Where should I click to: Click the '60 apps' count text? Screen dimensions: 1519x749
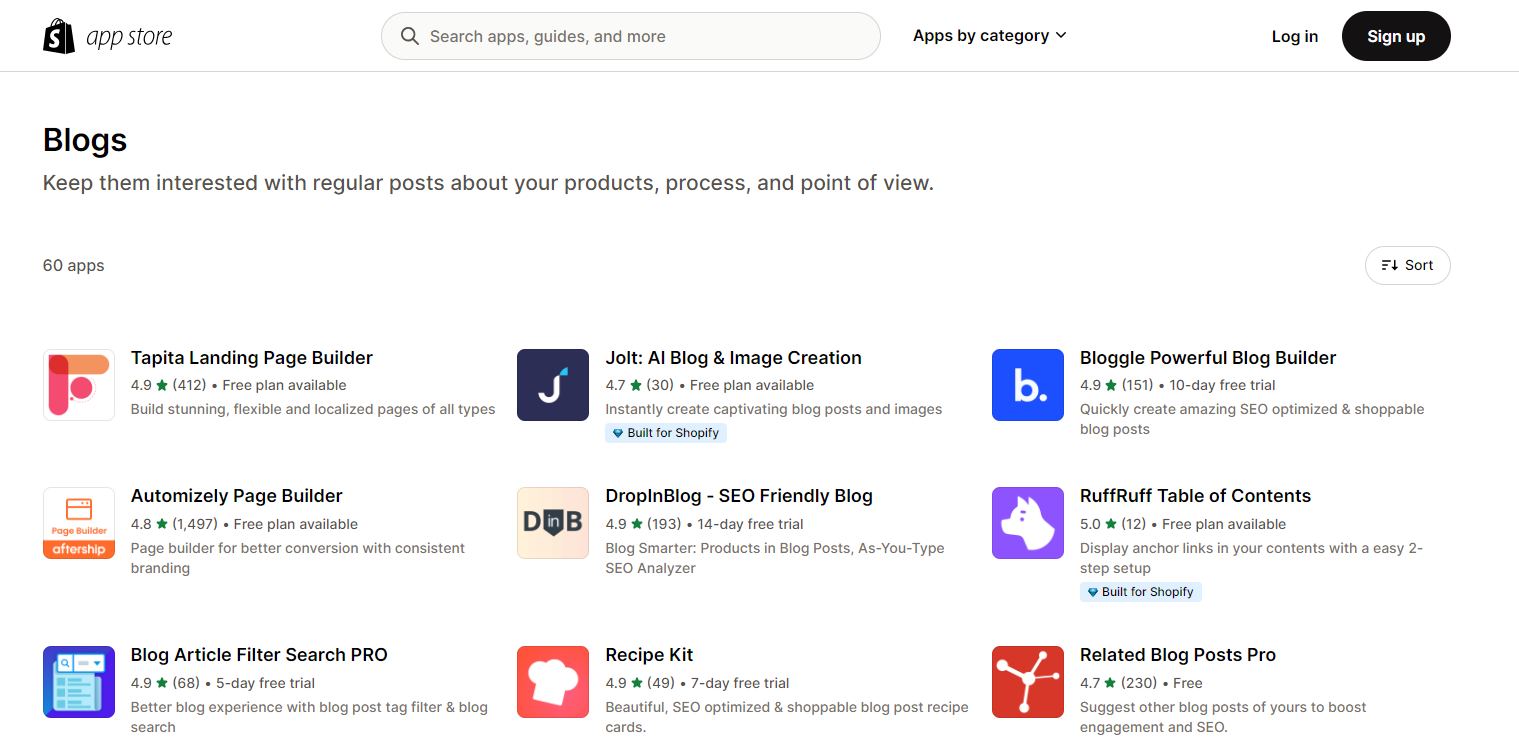tap(74, 265)
